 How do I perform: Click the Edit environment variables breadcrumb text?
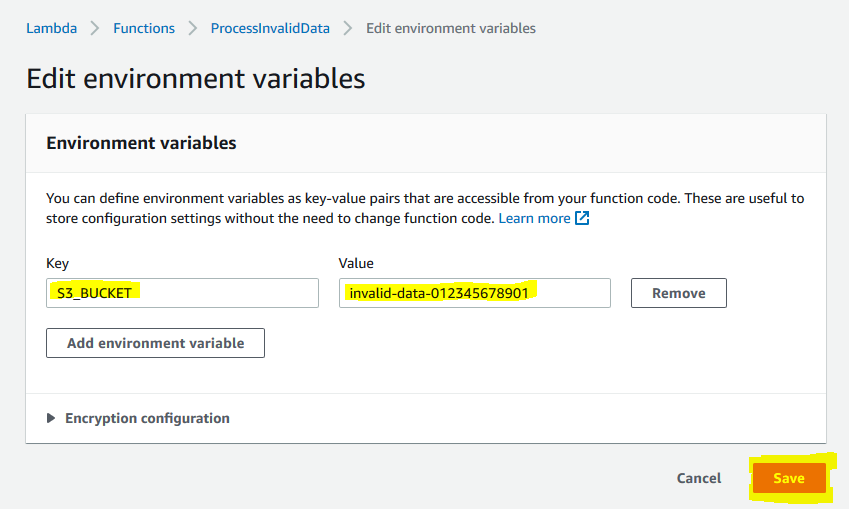[x=451, y=28]
